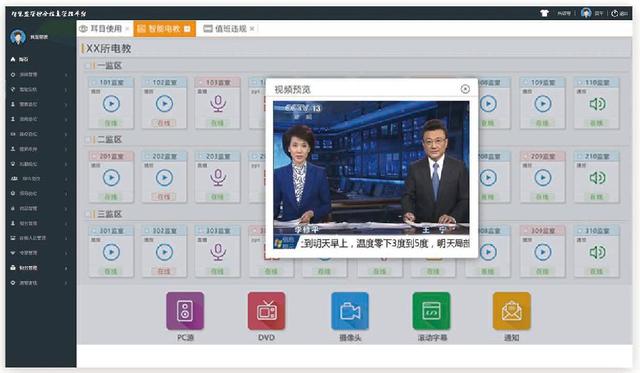Close the 视频预览 video preview popup
This screenshot has height=373, width=640.
click(x=465, y=89)
